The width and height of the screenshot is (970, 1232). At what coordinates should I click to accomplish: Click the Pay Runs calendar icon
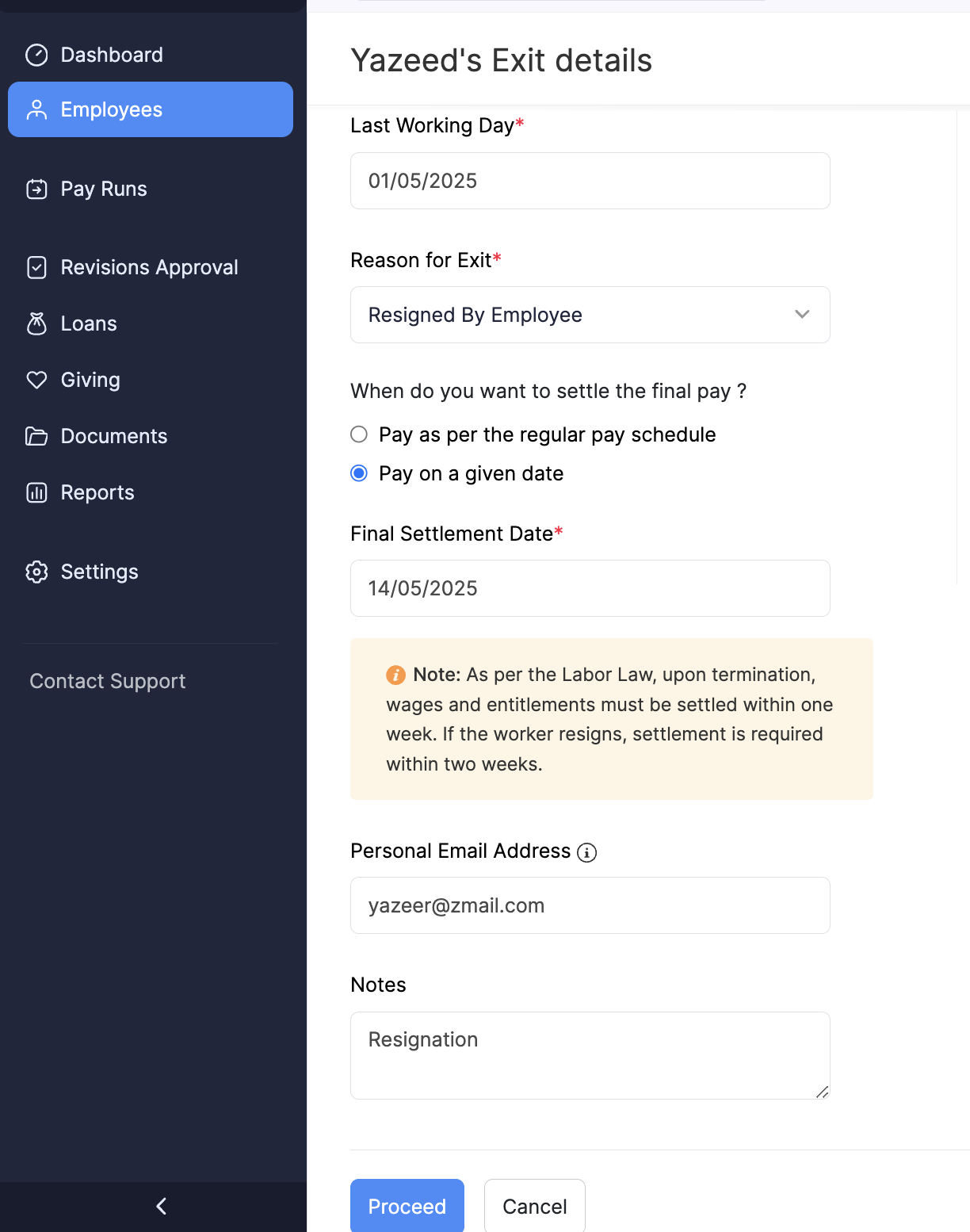pyautogui.click(x=36, y=189)
